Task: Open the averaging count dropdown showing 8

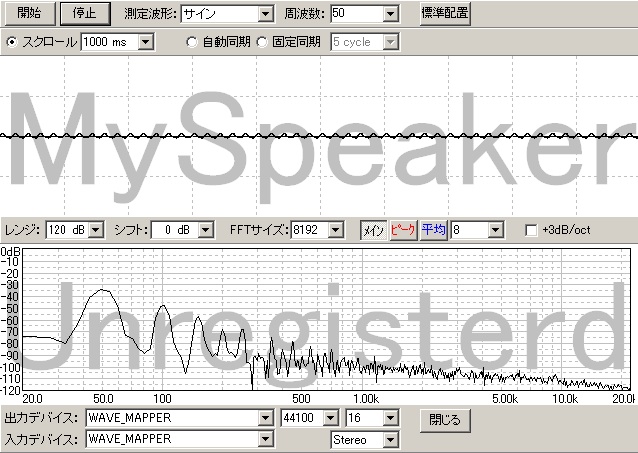Action: (x=477, y=230)
